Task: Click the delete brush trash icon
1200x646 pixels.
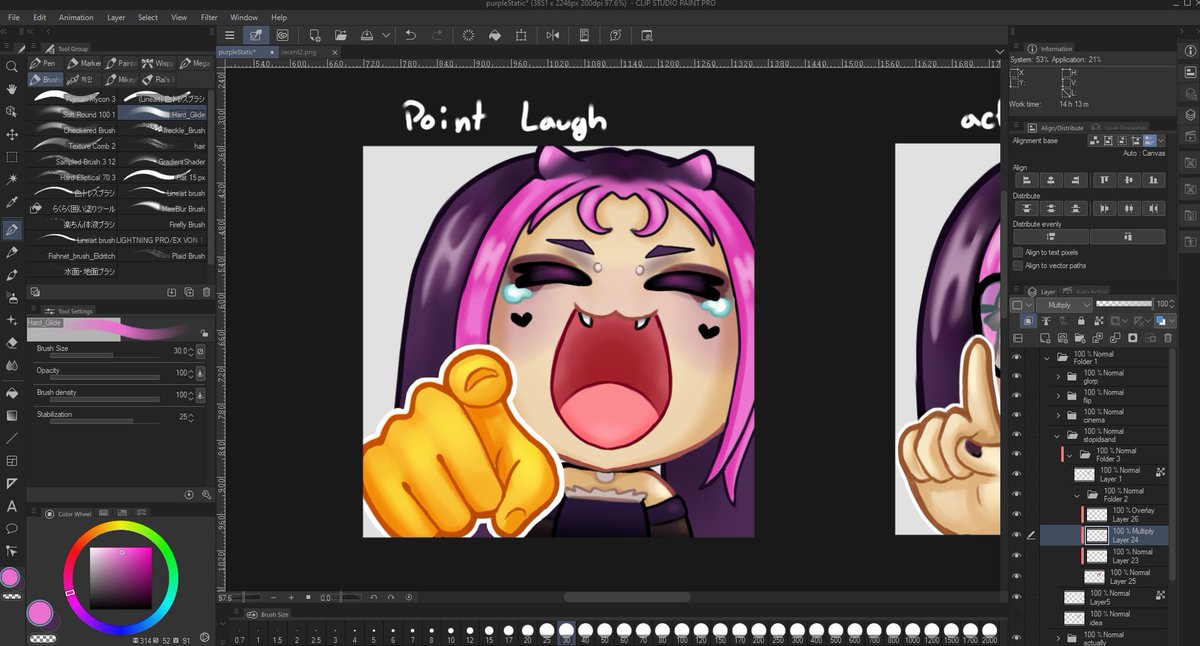Action: coord(207,291)
